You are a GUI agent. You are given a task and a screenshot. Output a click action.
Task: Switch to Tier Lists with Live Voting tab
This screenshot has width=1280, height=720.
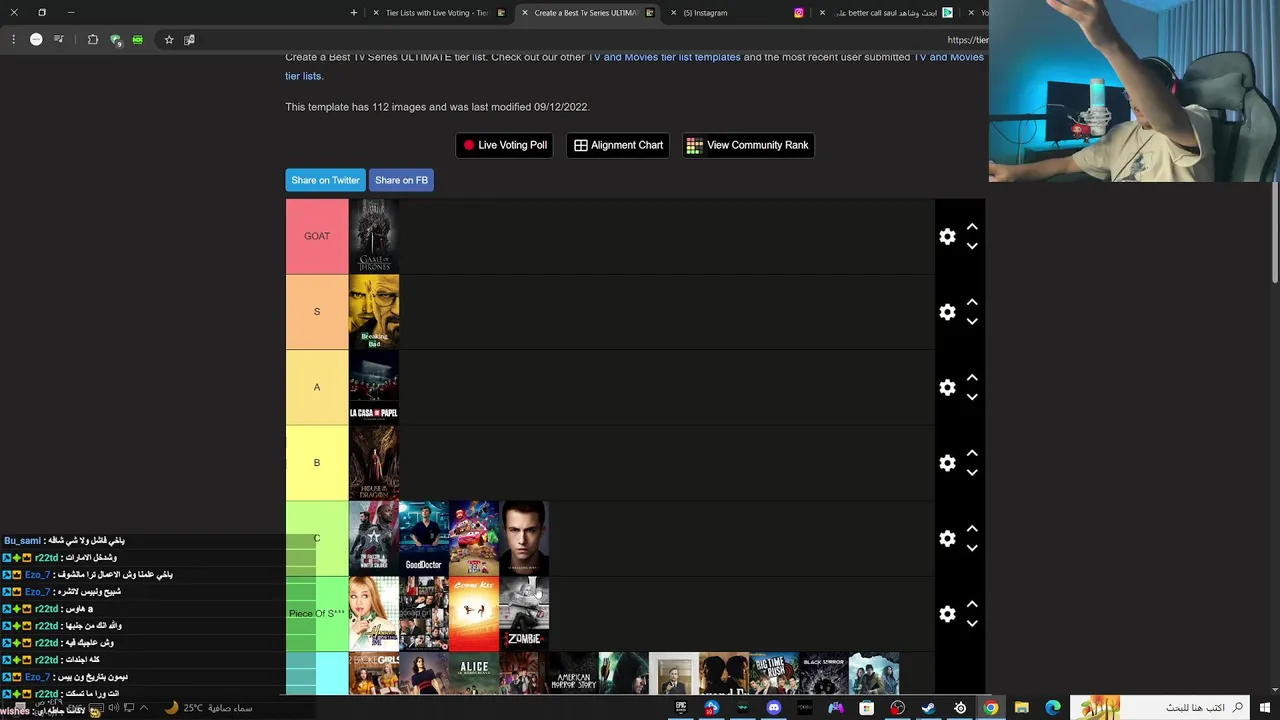(x=437, y=13)
